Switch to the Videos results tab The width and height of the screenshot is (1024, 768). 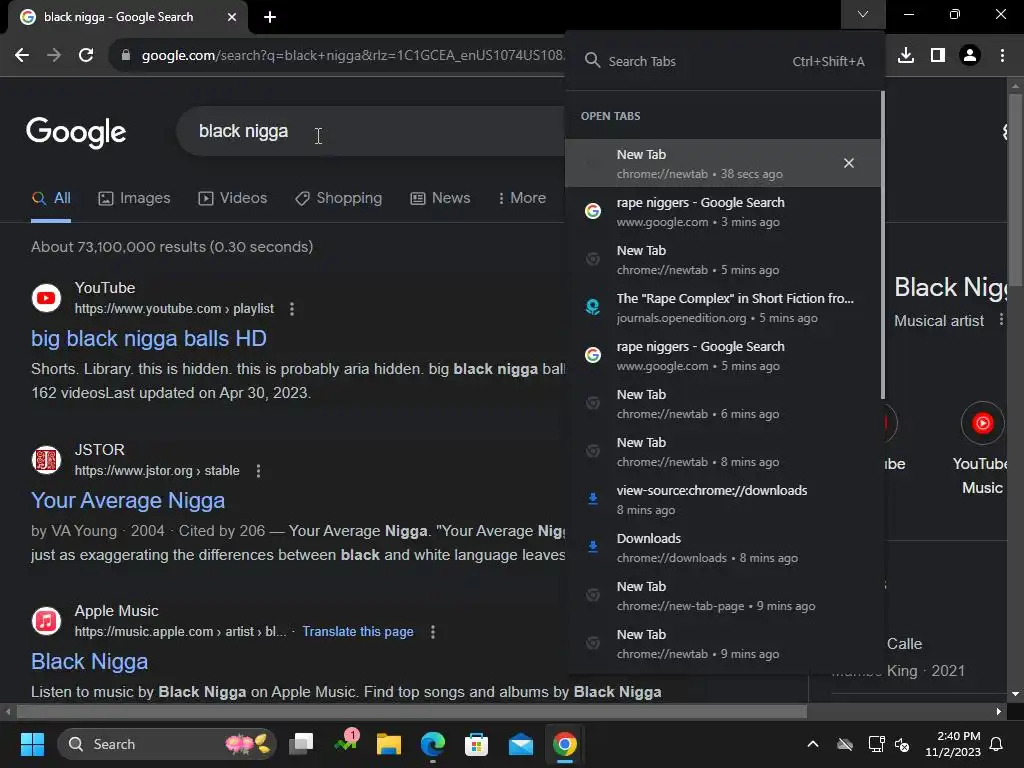click(232, 198)
